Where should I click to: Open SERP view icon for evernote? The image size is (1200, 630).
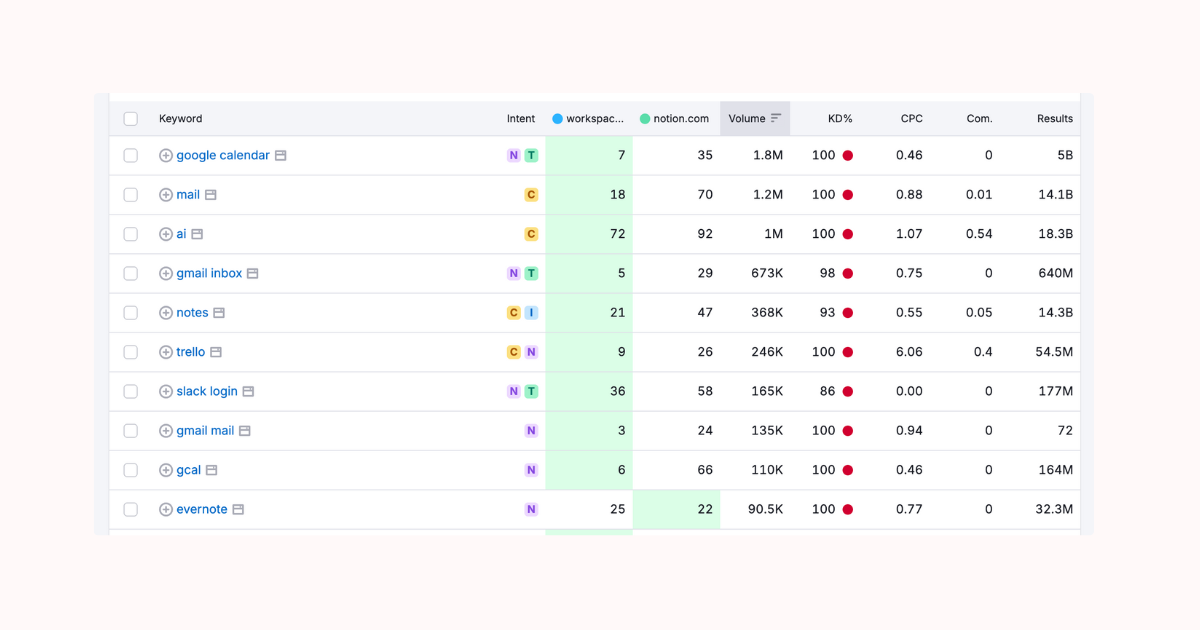pos(238,509)
